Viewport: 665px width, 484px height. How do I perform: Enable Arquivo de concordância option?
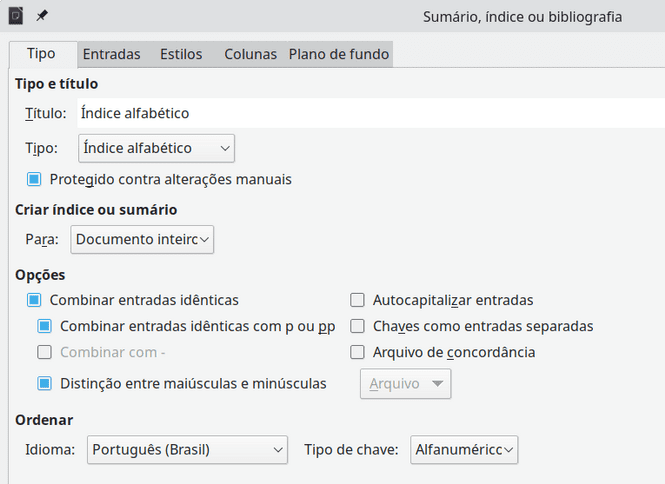click(x=357, y=352)
